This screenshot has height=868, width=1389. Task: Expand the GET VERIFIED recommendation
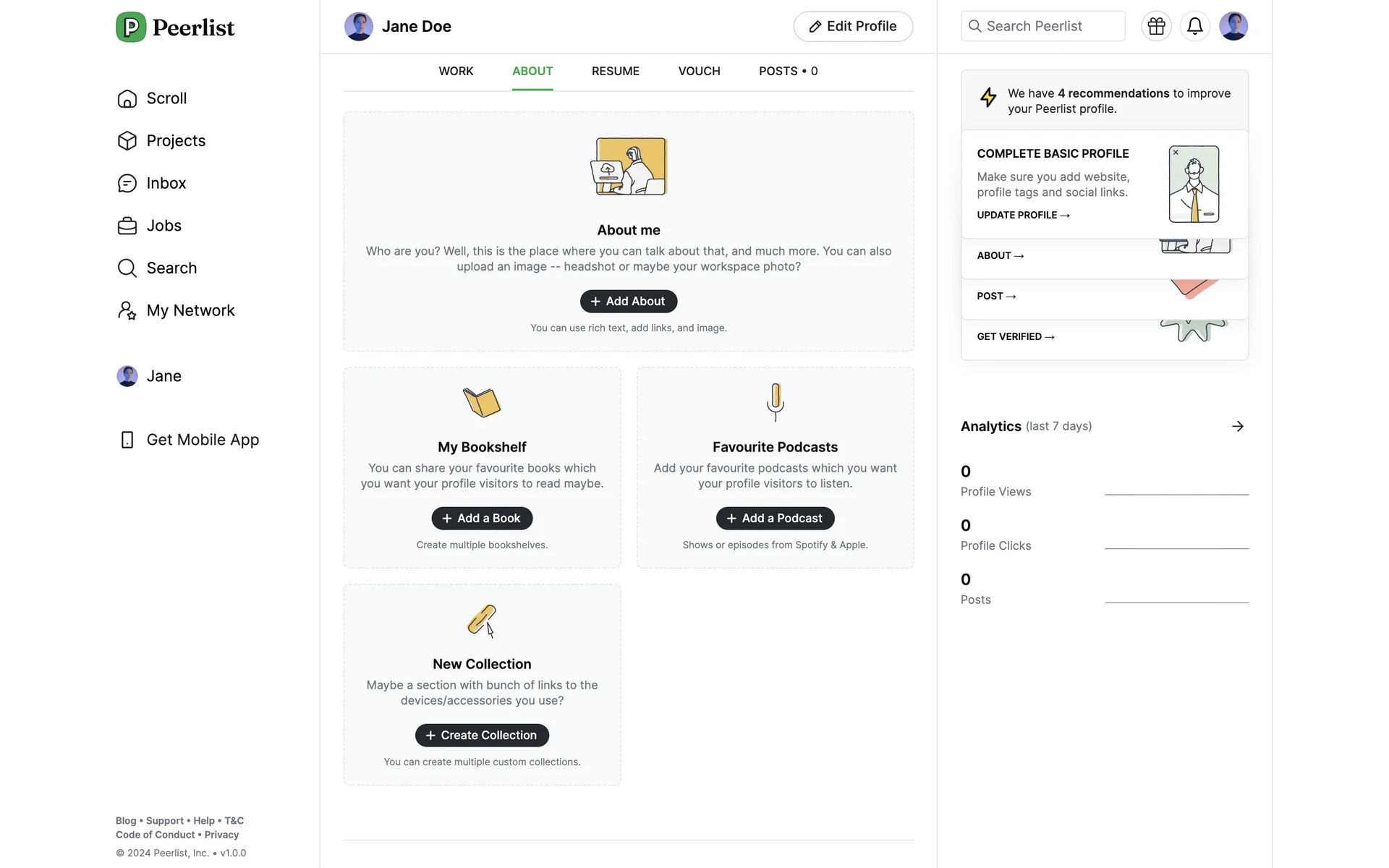1015,337
